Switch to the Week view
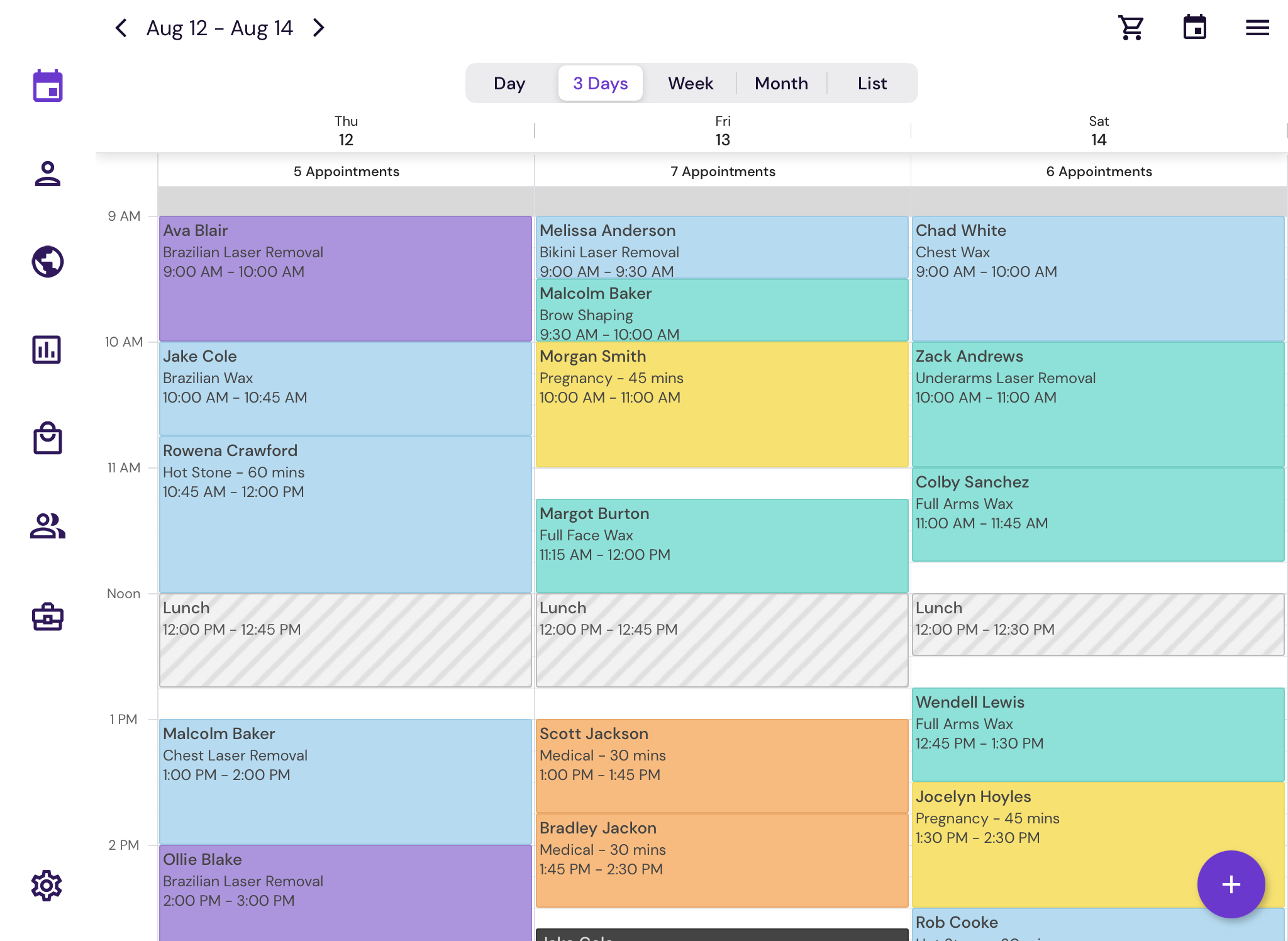This screenshot has width=1288, height=941. pyautogui.click(x=690, y=82)
